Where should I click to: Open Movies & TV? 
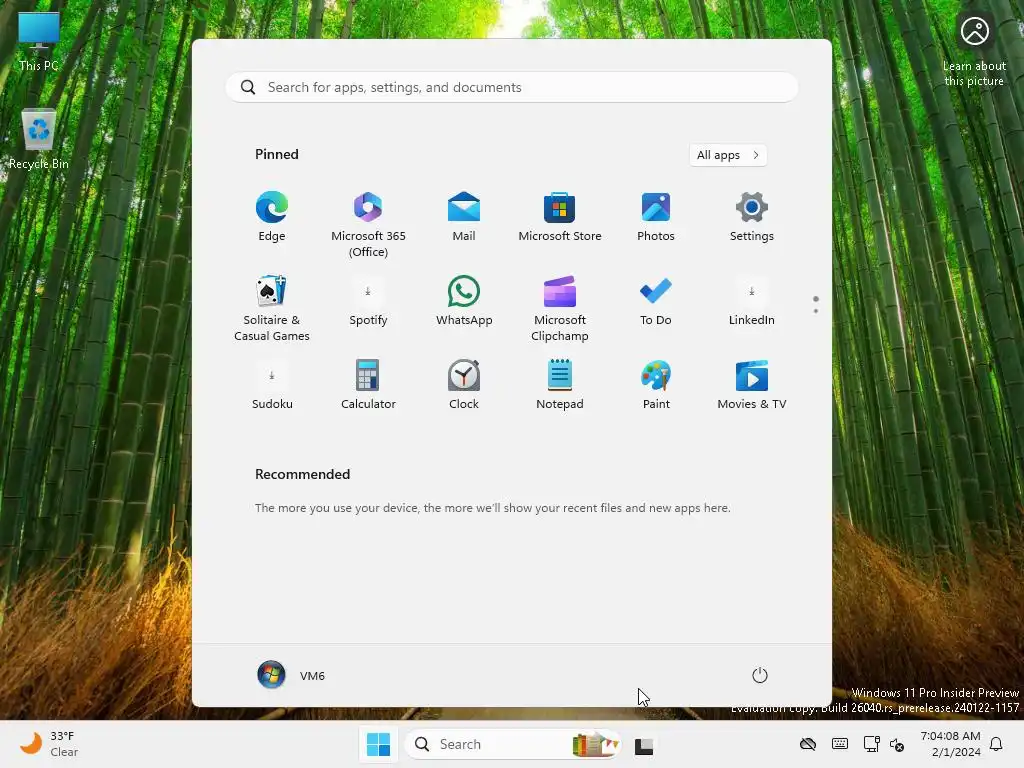click(752, 385)
